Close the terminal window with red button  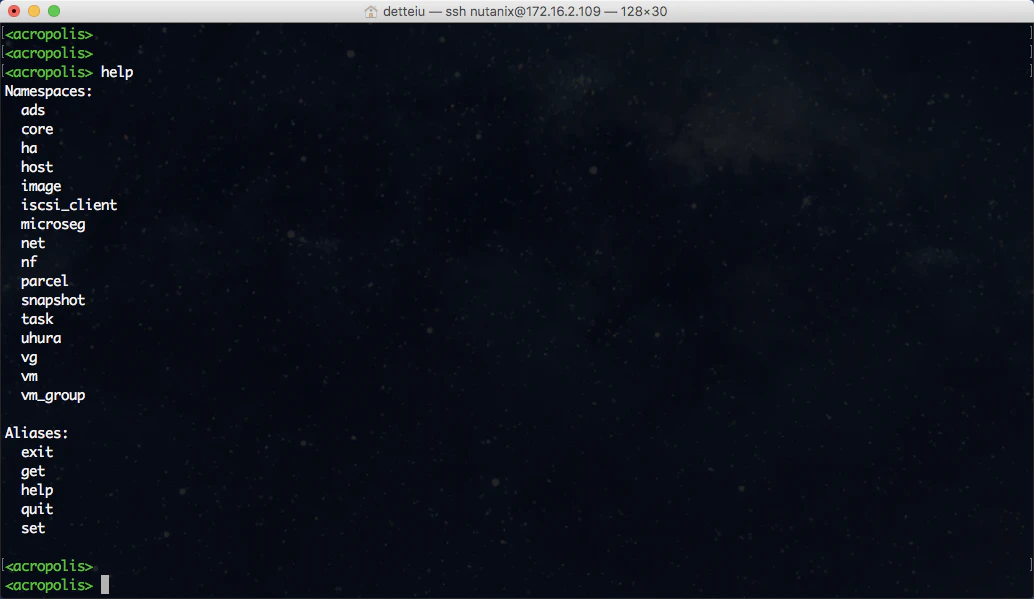point(14,11)
